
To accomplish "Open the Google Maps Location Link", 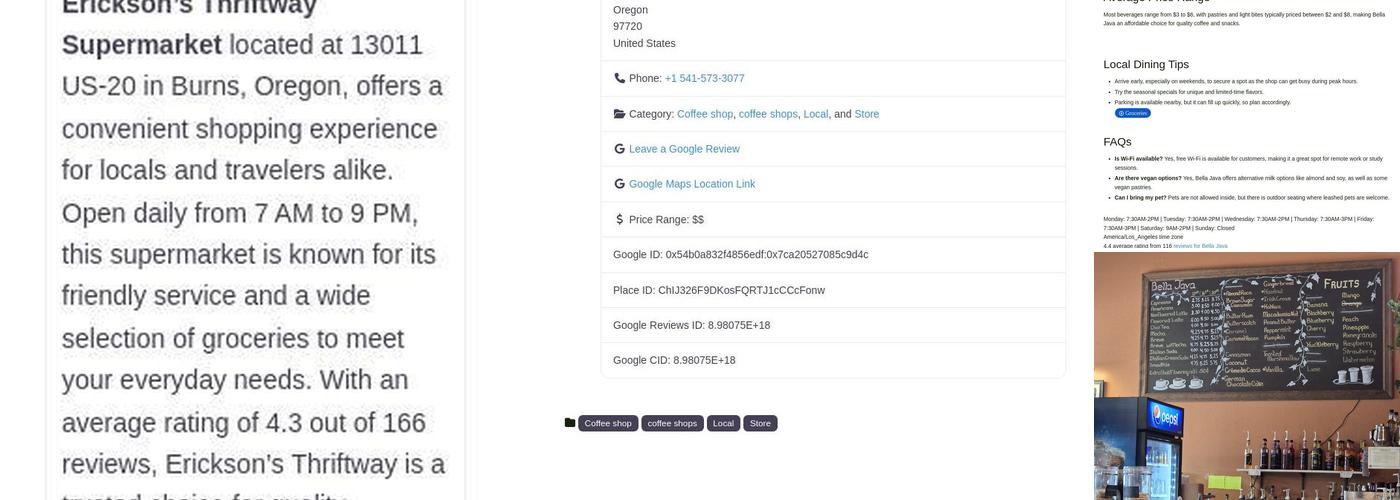I will point(692,184).
